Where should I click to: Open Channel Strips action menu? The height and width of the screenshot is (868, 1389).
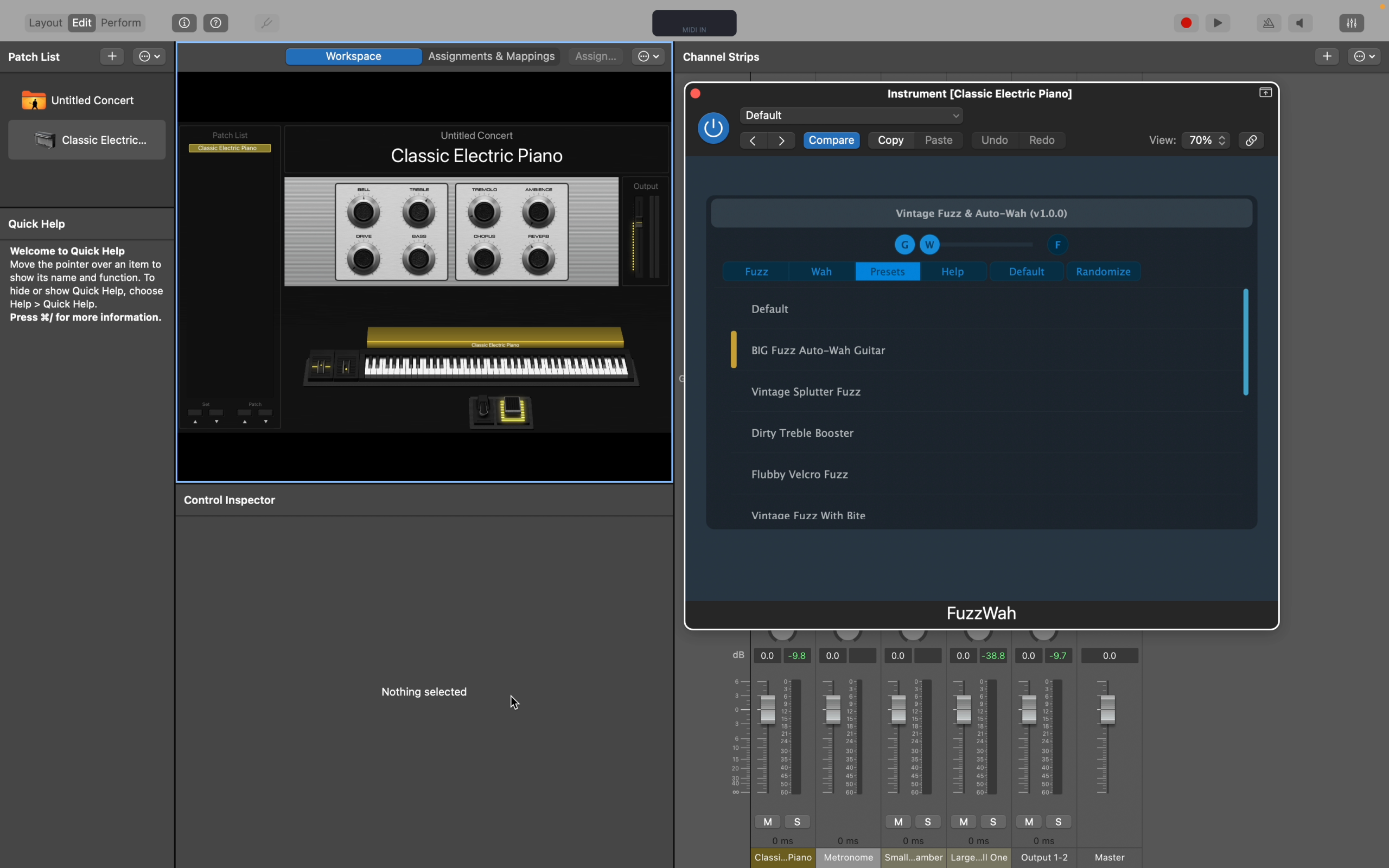click(x=1365, y=56)
